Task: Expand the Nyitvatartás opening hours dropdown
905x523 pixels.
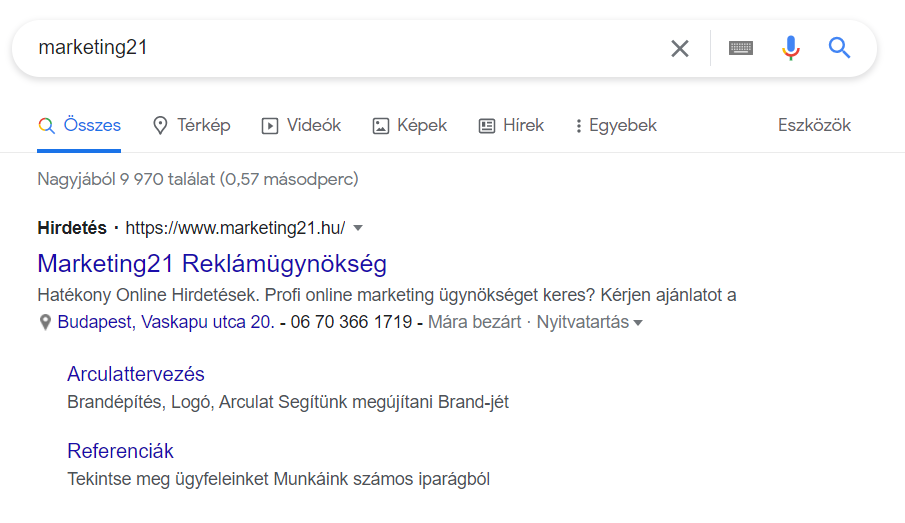Action: coord(589,322)
